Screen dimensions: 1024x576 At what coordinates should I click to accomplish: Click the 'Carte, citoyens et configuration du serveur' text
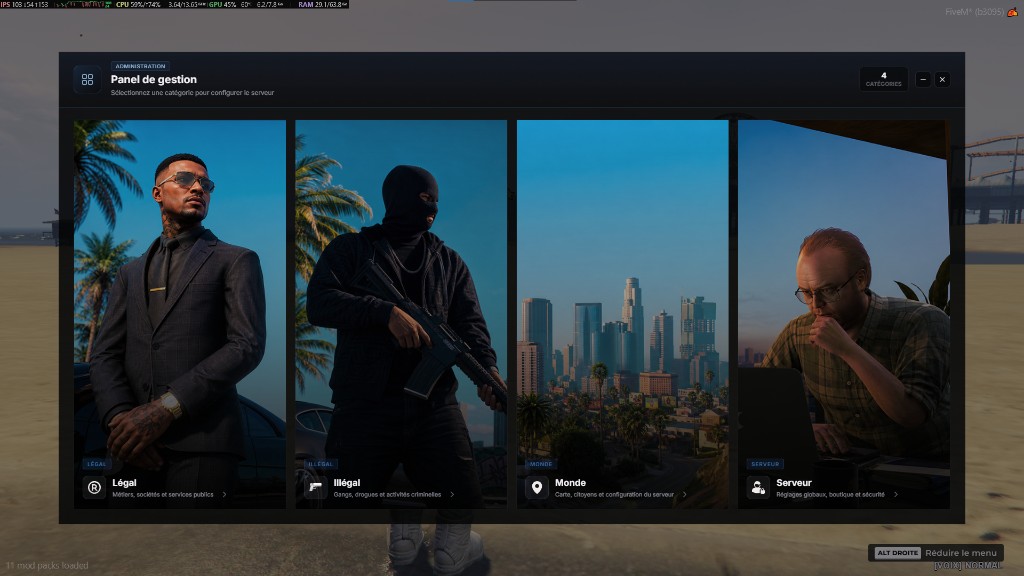[x=614, y=494]
